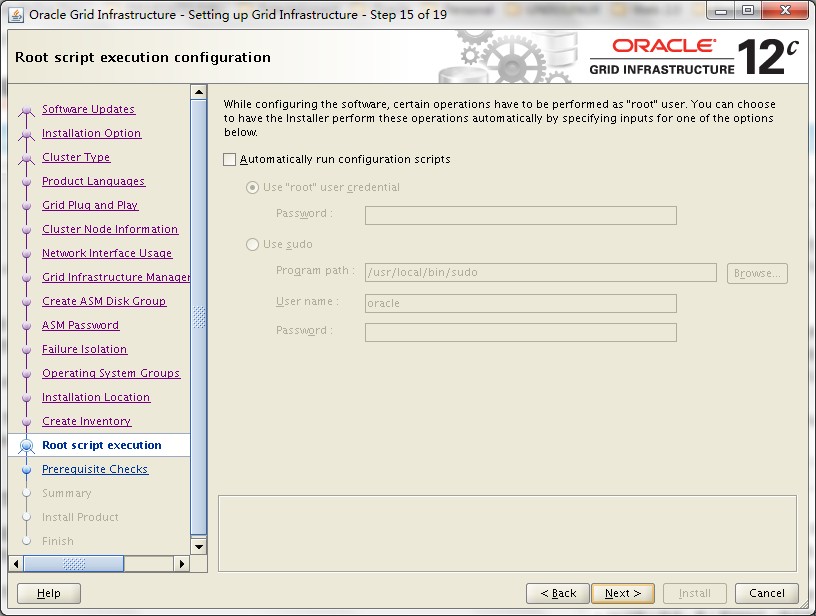The image size is (816, 616).
Task: Click the vertical scrollbar thumb in step list
Action: pyautogui.click(x=199, y=317)
